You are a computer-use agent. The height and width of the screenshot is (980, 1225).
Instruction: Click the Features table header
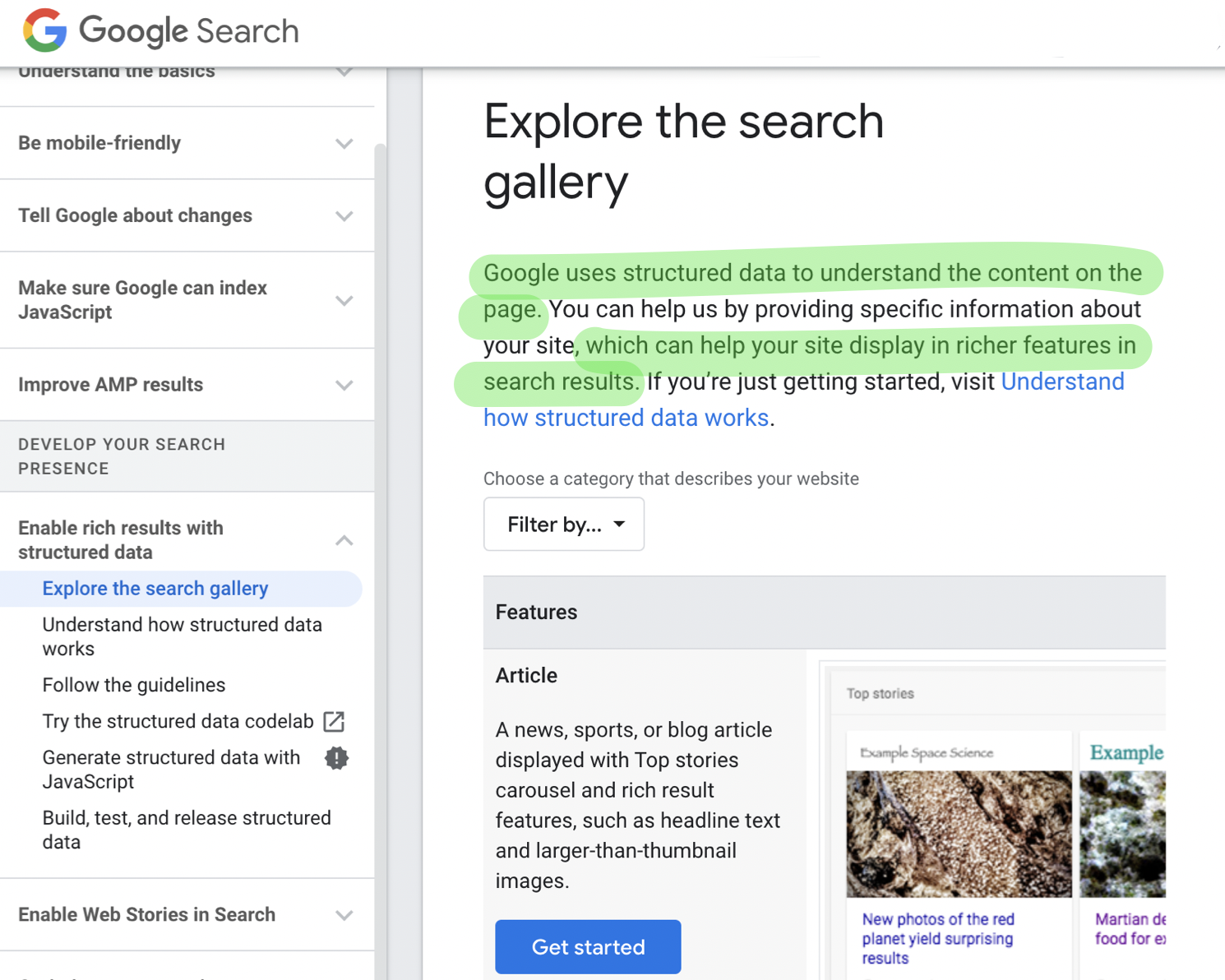[825, 612]
